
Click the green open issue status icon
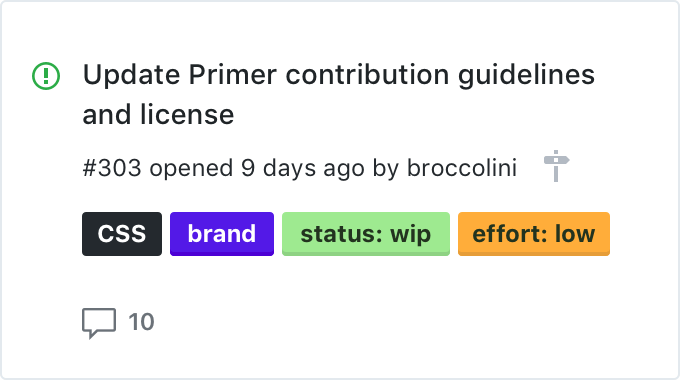46,76
